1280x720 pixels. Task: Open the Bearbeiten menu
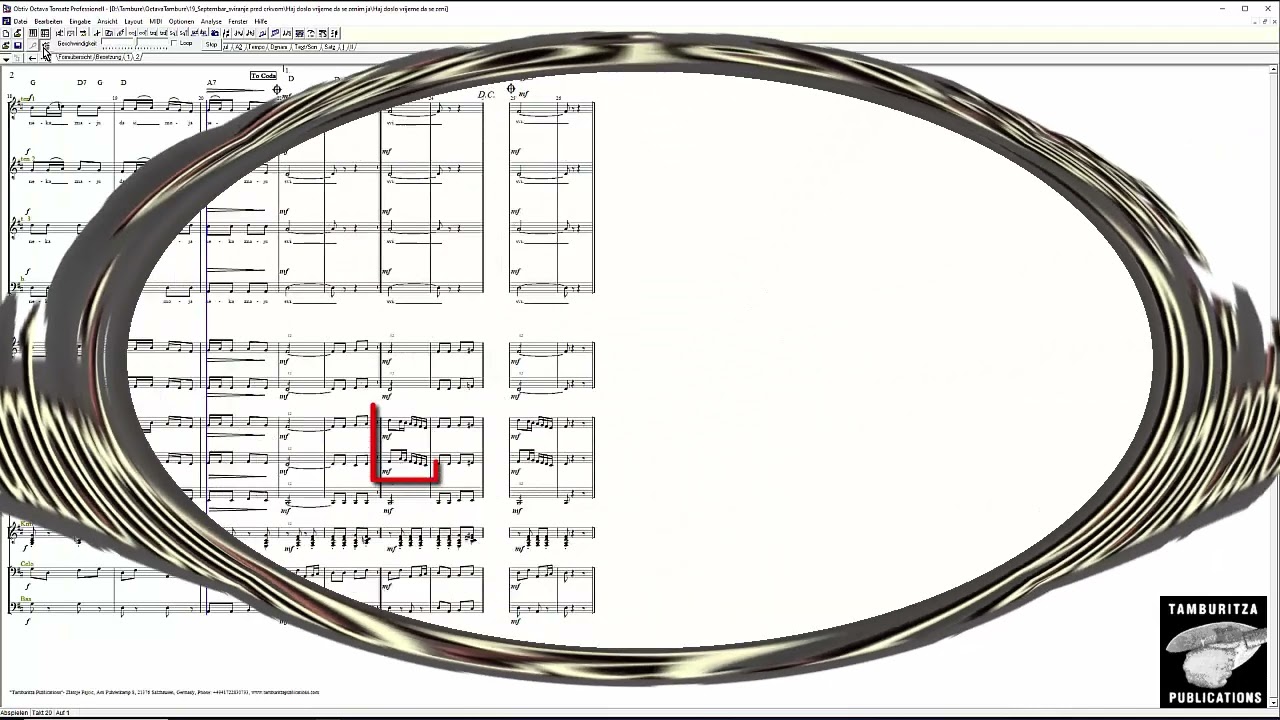coord(48,21)
